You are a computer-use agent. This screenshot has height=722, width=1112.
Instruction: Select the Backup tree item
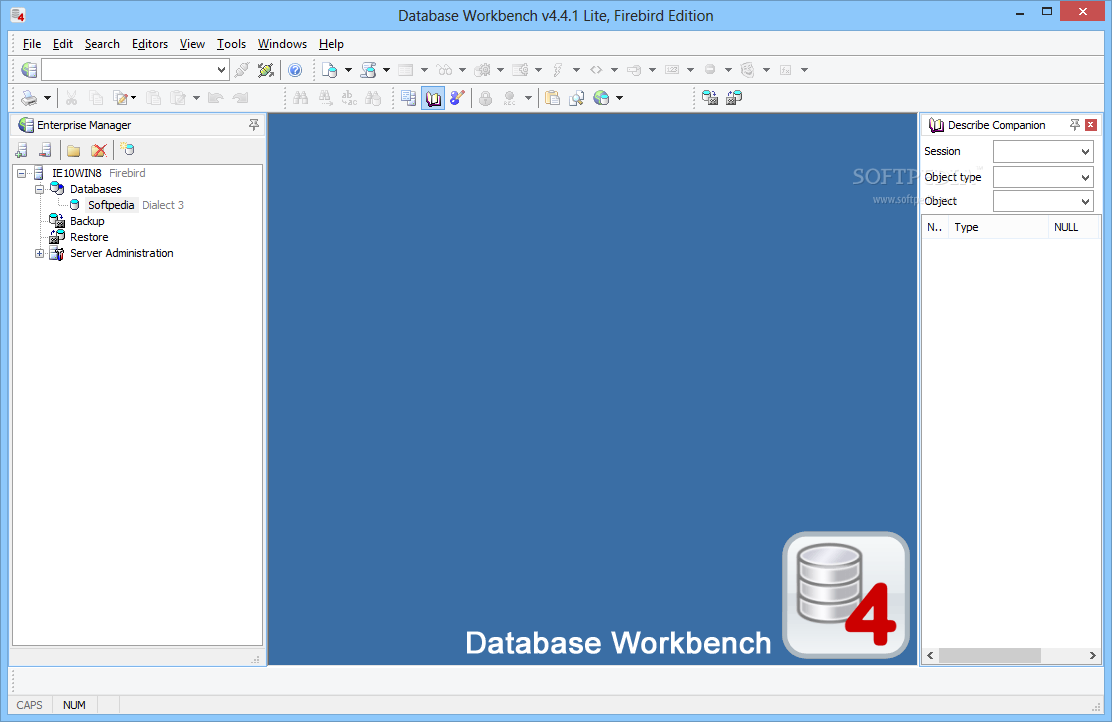[87, 221]
